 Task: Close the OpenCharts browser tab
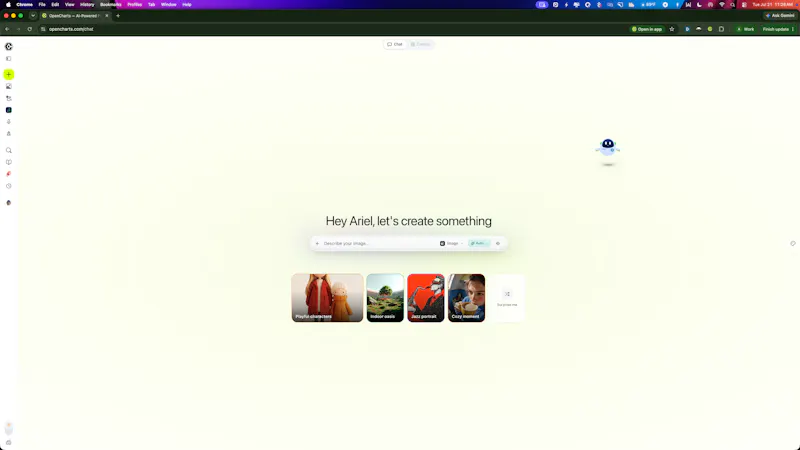click(x=107, y=16)
